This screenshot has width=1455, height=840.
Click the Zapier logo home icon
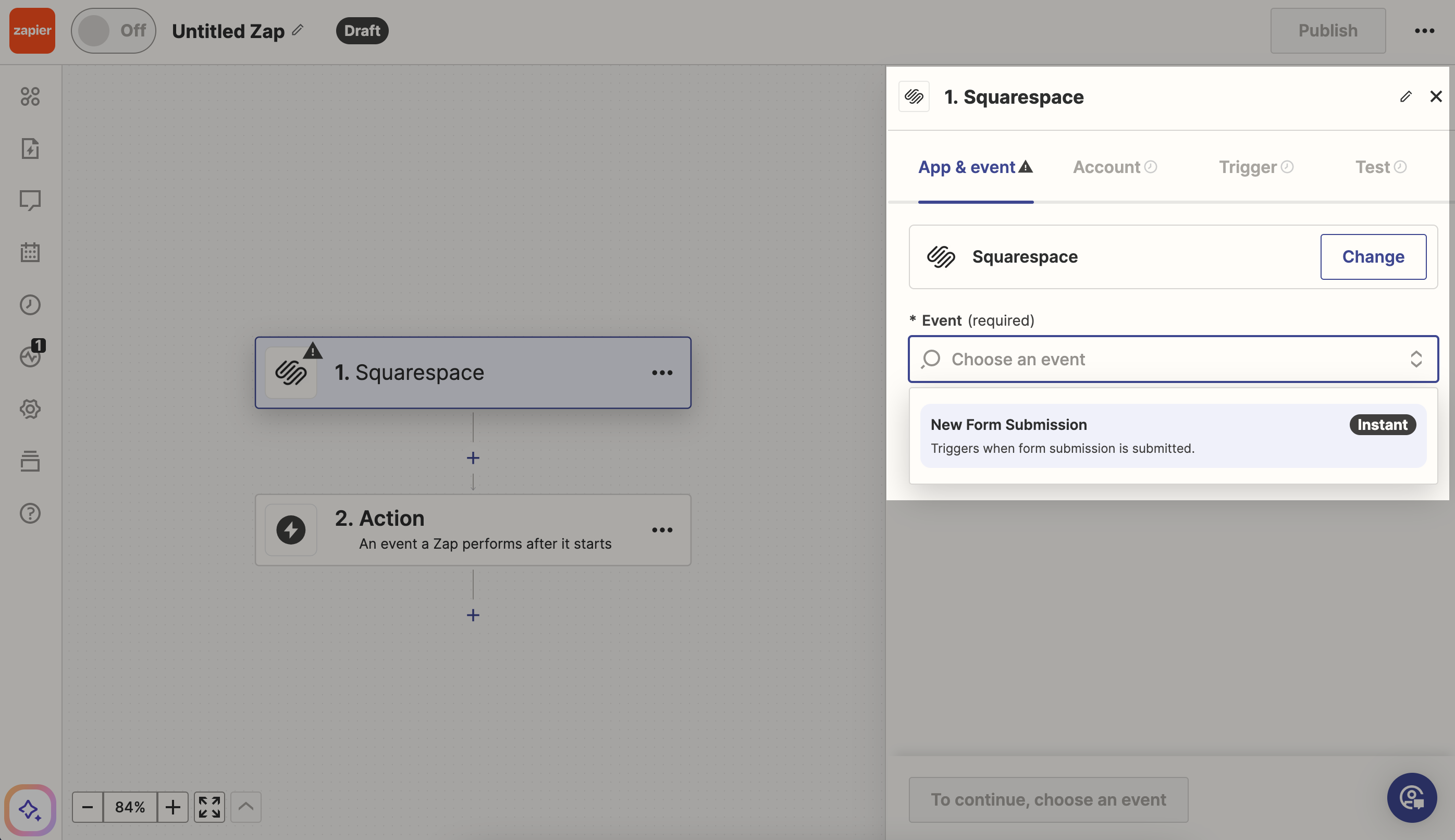(x=32, y=31)
